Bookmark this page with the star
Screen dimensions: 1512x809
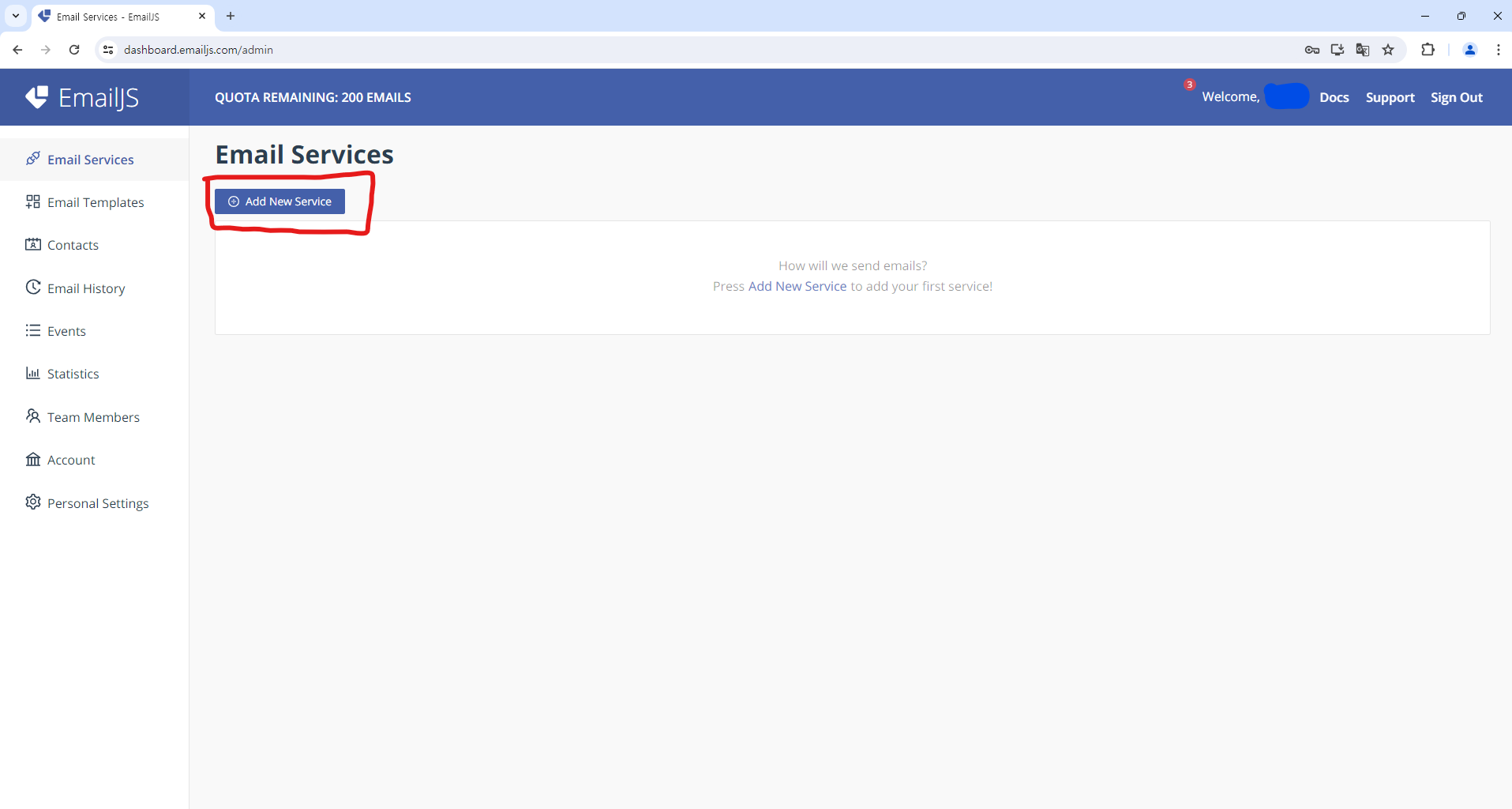pos(1388,50)
